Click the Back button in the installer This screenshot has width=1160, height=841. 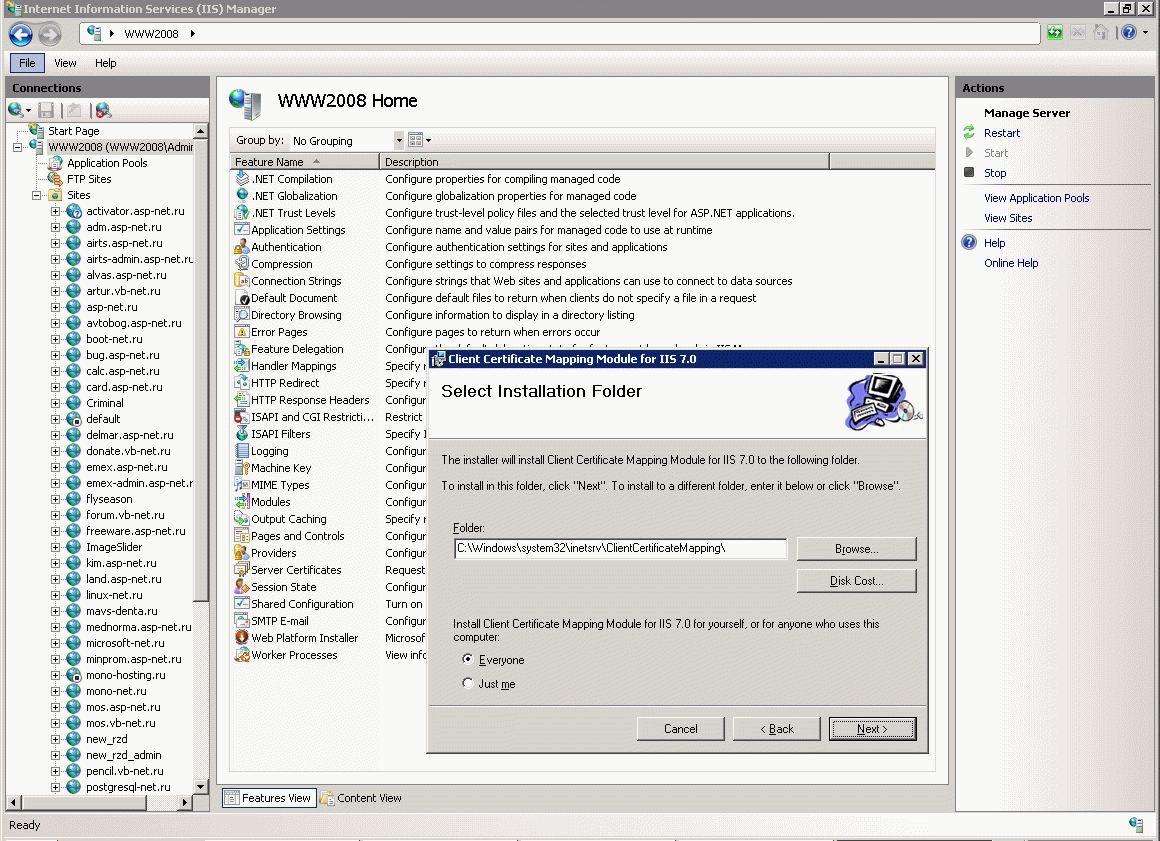coord(777,729)
